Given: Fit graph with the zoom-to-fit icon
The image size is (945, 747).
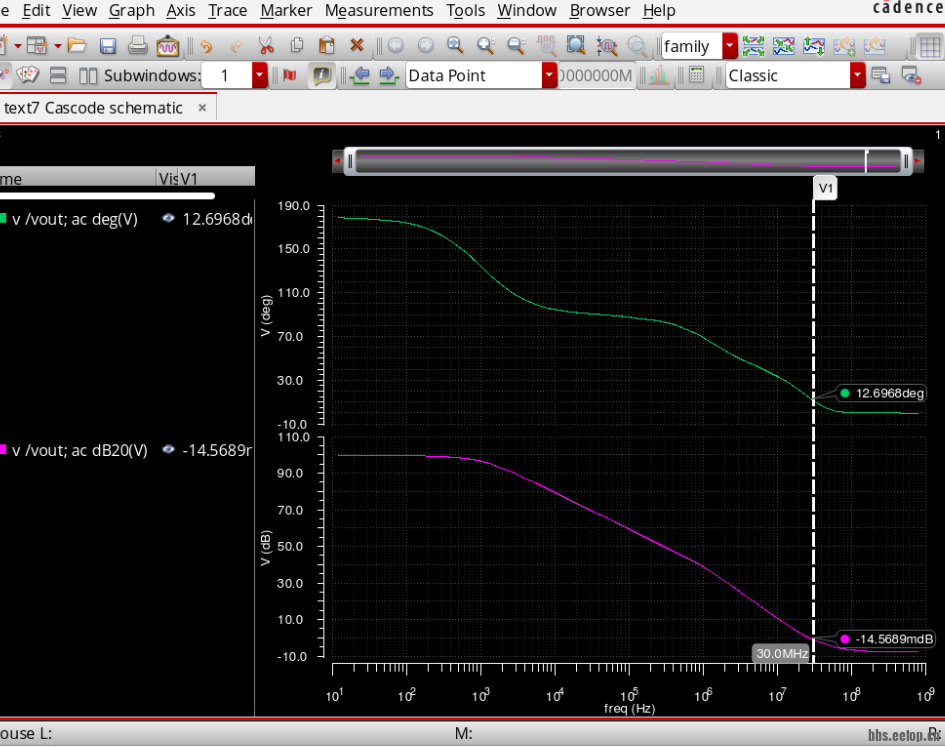Looking at the screenshot, I should pyautogui.click(x=576, y=45).
